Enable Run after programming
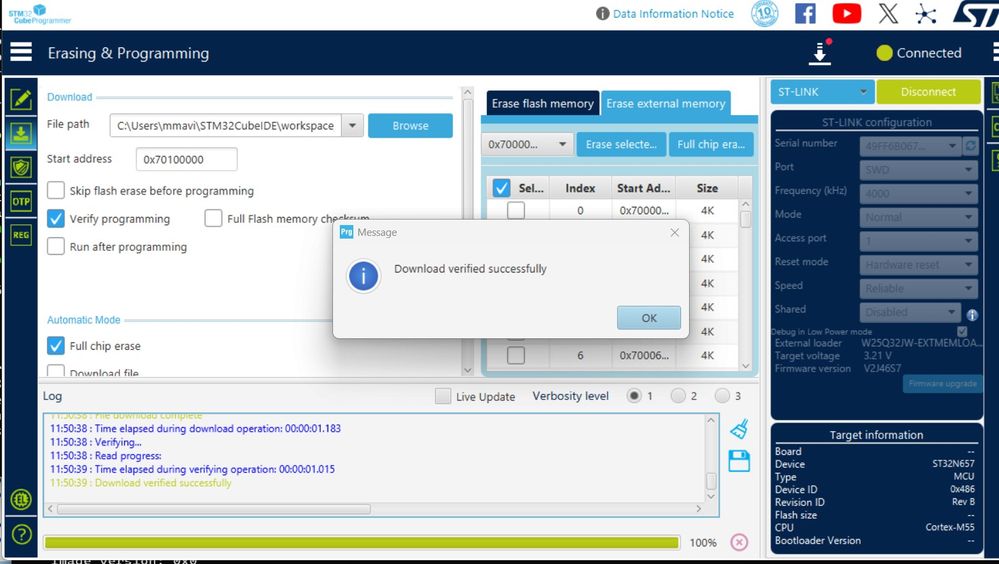 click(x=56, y=246)
